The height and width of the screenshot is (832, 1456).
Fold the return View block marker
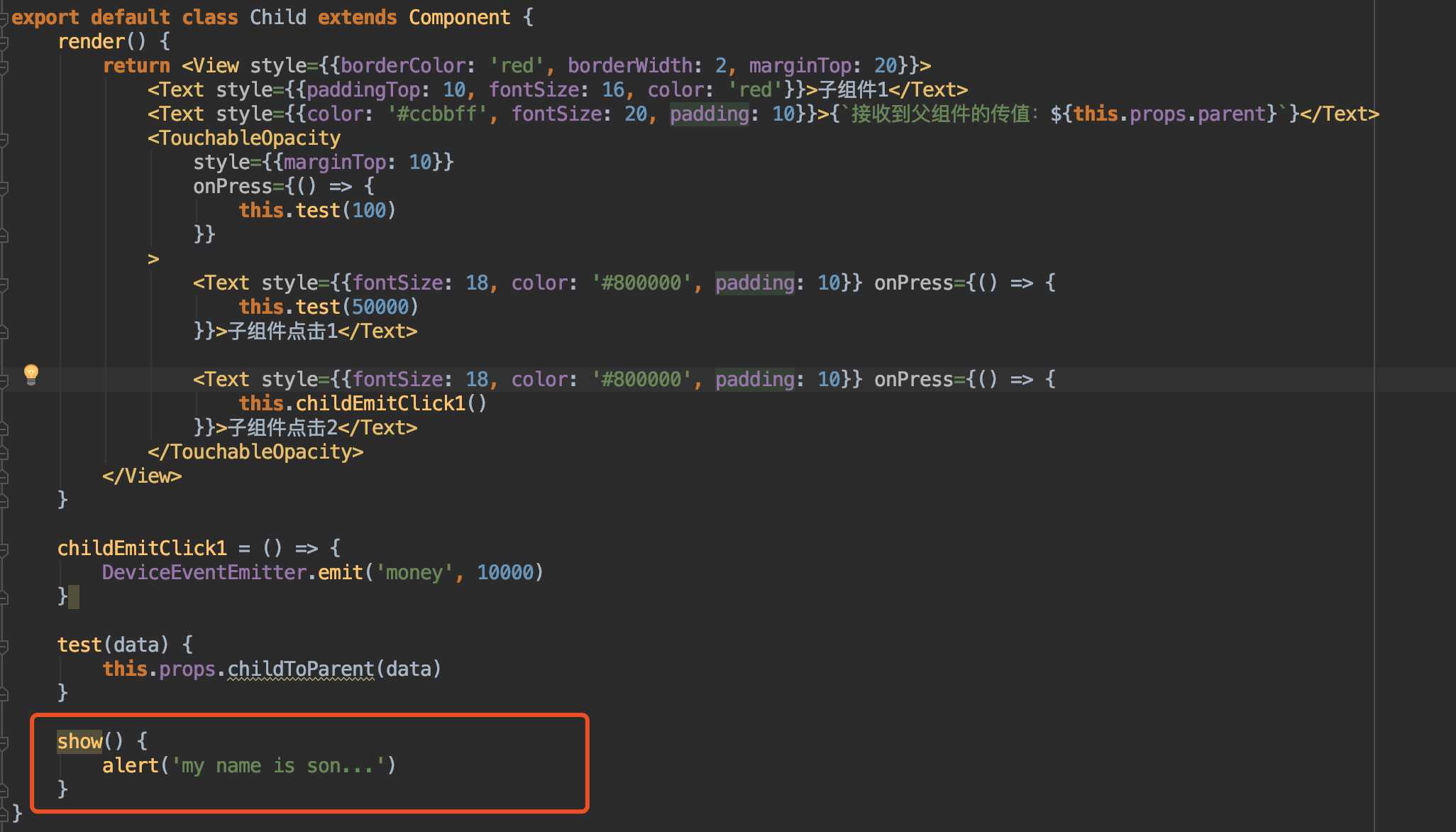pyautogui.click(x=4, y=66)
